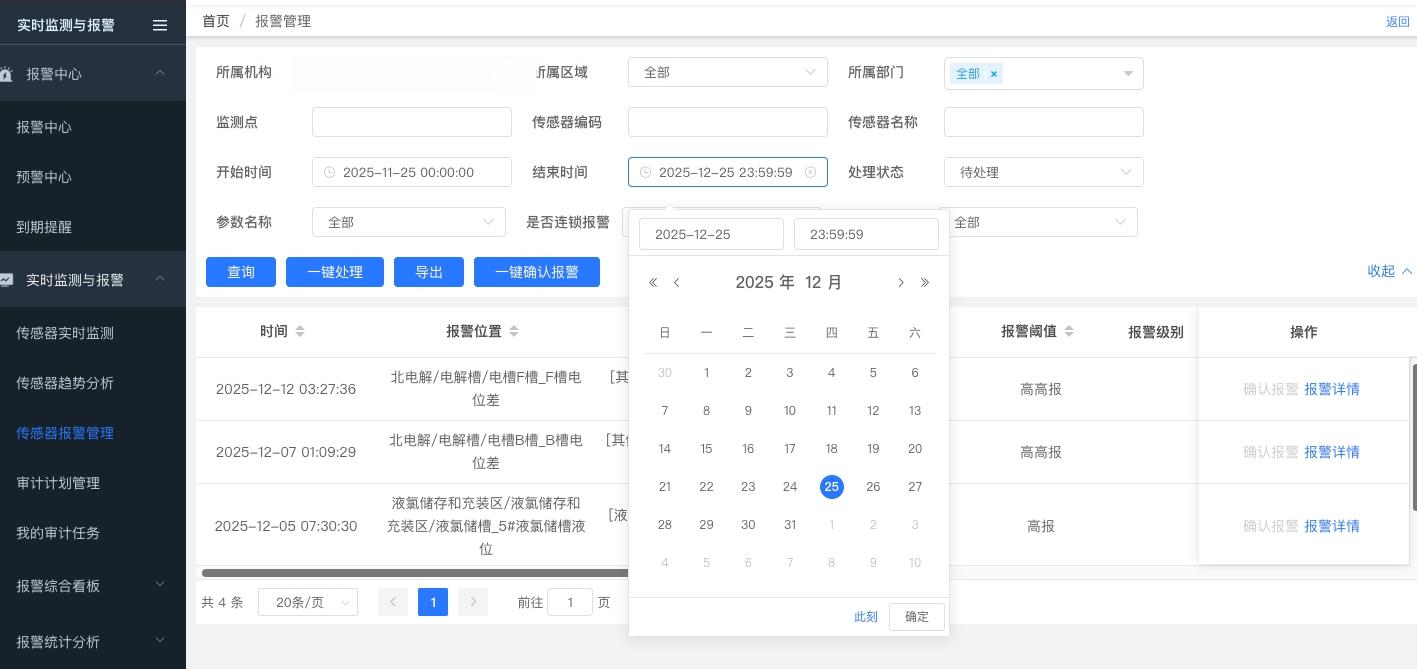
Task: Go to previous year in the calendar
Action: point(653,283)
